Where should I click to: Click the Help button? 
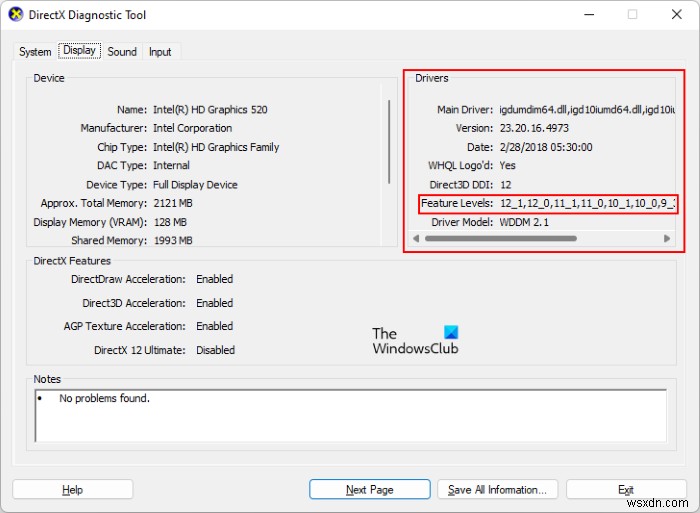click(72, 490)
